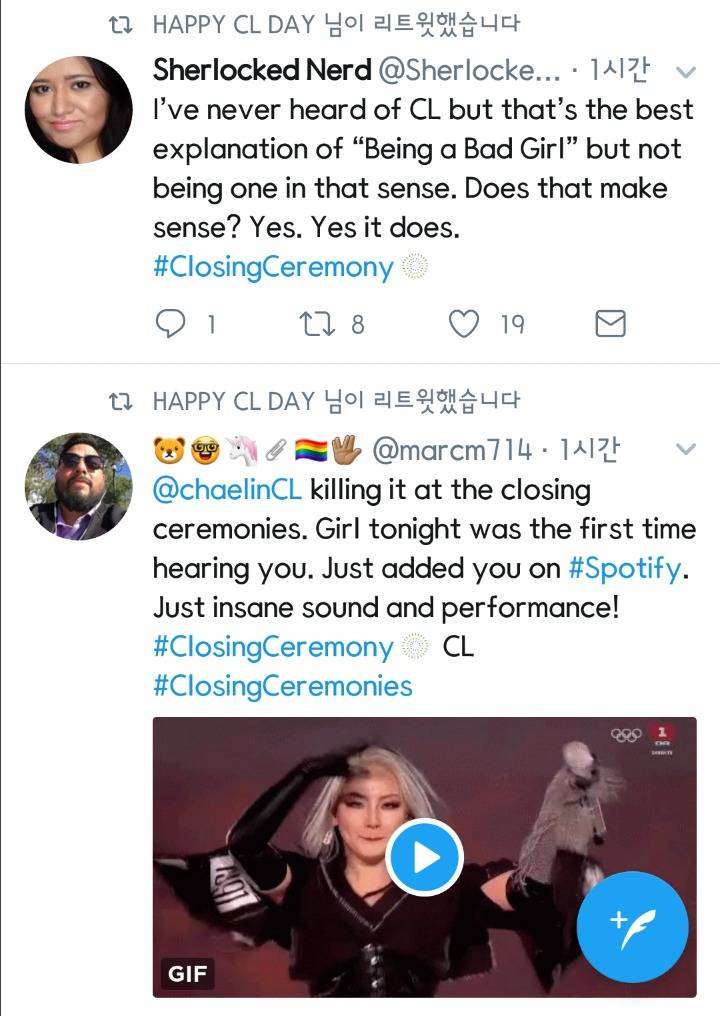Open the Sherlocked Nerd display name
The height and width of the screenshot is (1016, 720).
click(x=262, y=70)
